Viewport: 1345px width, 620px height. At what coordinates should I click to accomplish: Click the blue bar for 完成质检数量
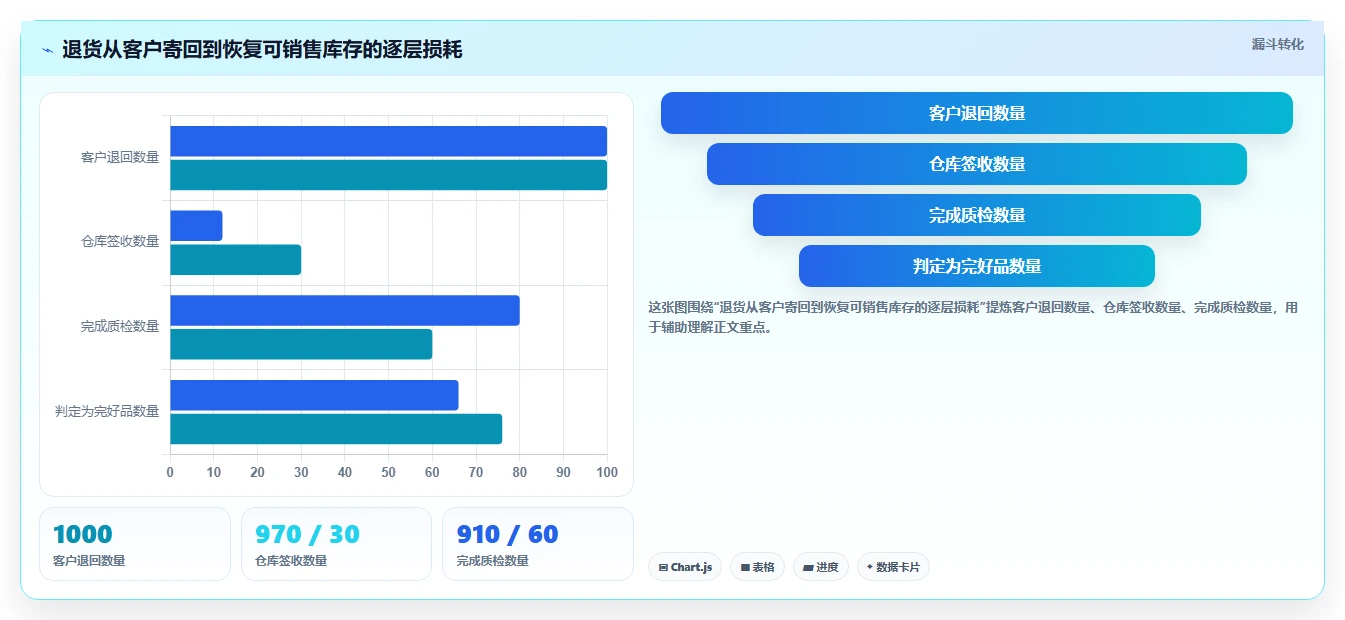point(345,310)
